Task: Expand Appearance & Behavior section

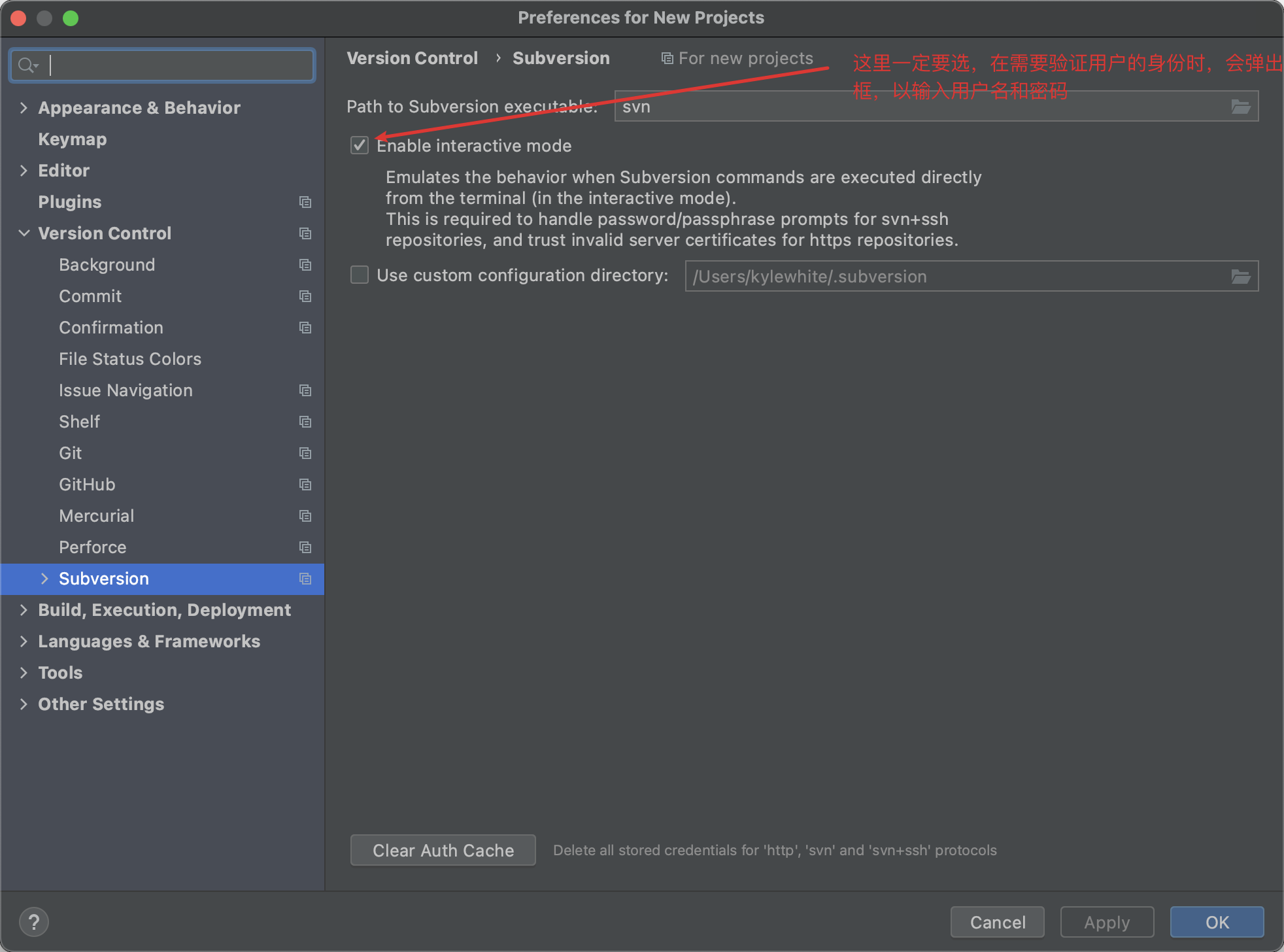Action: 24,108
